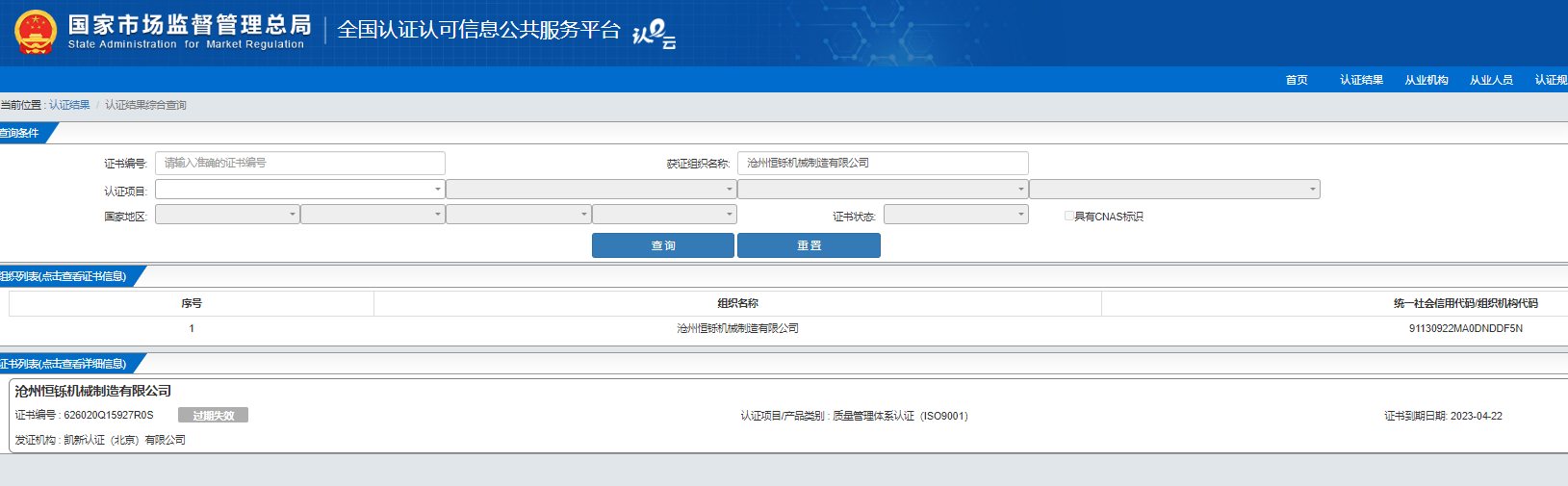Click the 重置 reset button
Viewport: 1568px width, 486px height.
tap(809, 245)
